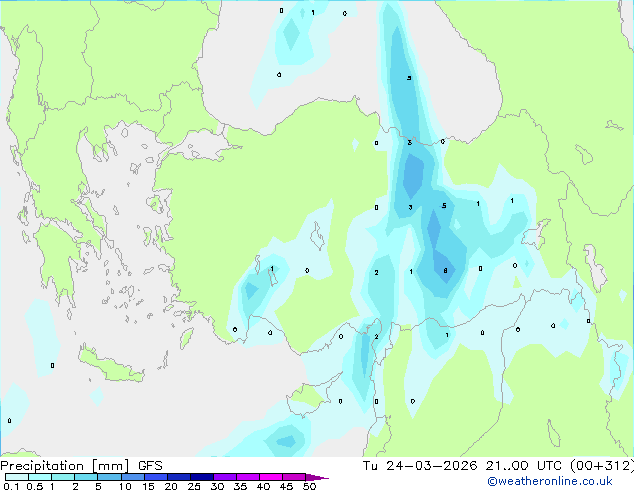Click the "10" legend scale label
Image resolution: width=634 pixels, height=490 pixels.
[x=125, y=486]
